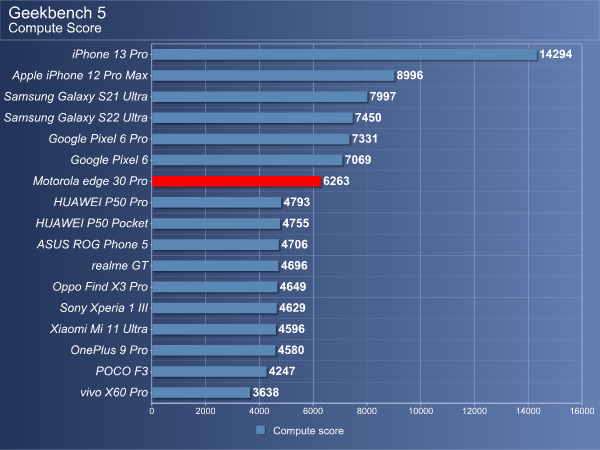This screenshot has height=450, width=600.
Task: Click the x-axis tick label 8000
Action: [367, 411]
